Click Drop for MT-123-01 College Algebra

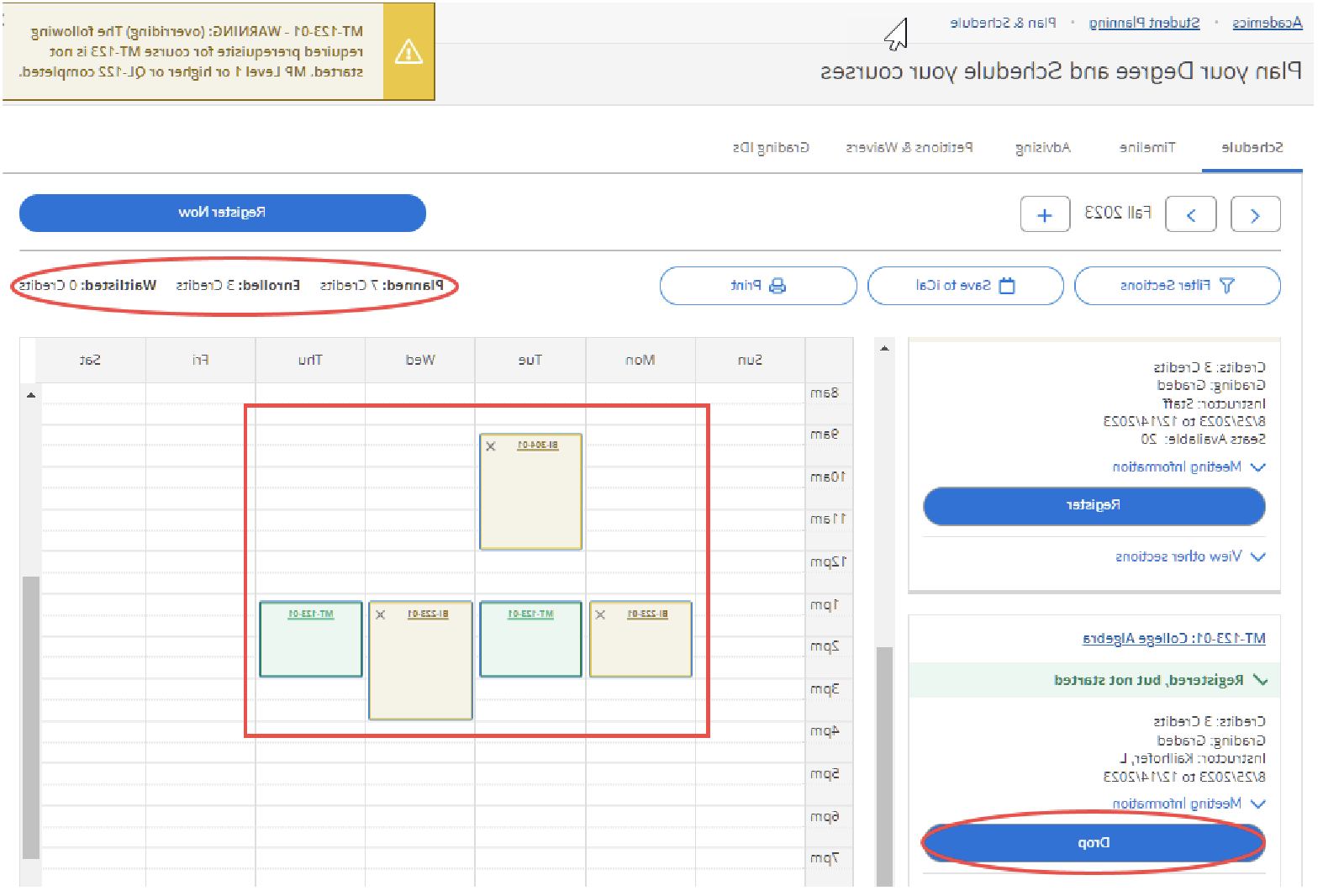click(x=1094, y=842)
